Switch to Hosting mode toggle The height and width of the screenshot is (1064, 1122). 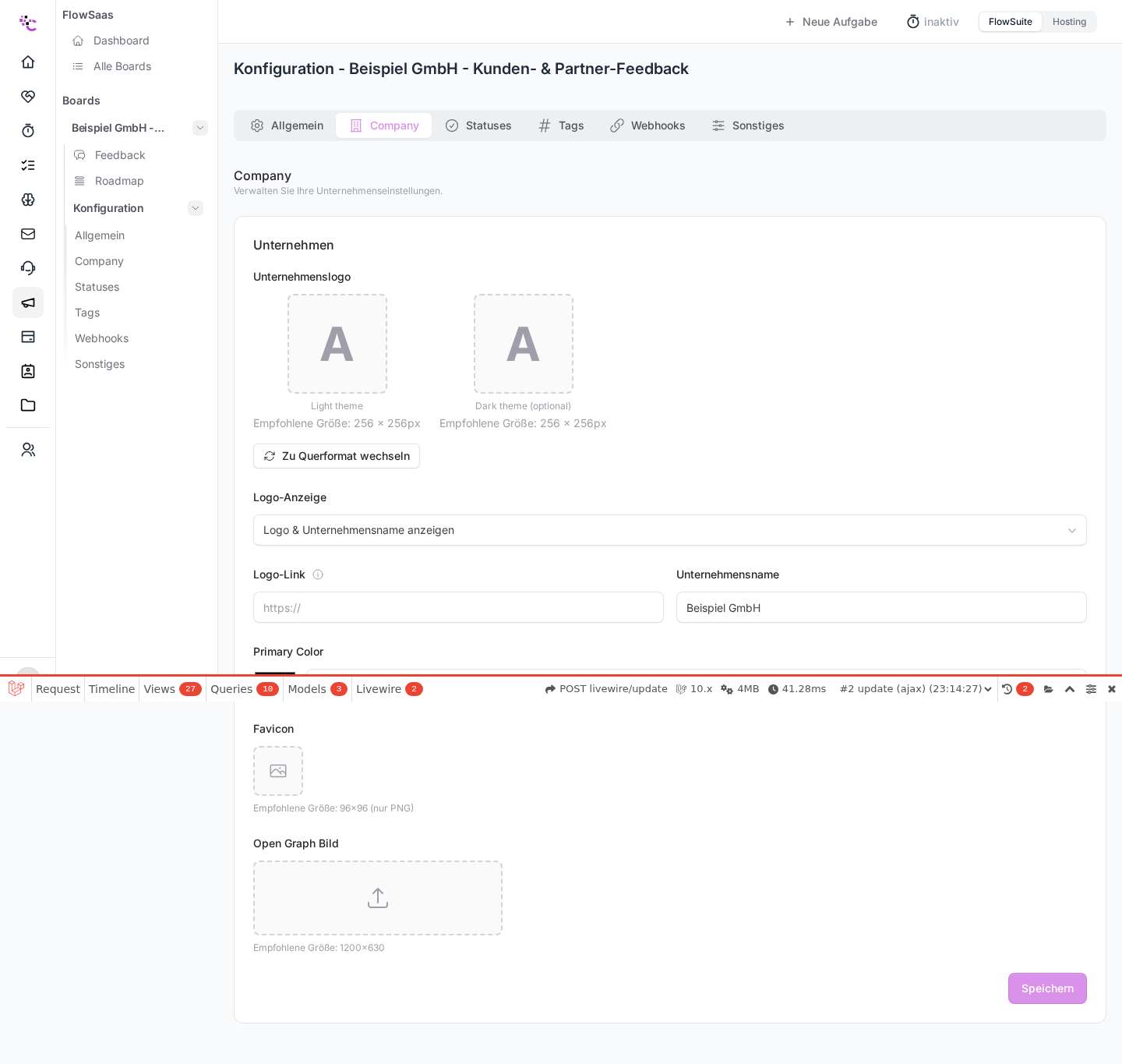pos(1069,22)
